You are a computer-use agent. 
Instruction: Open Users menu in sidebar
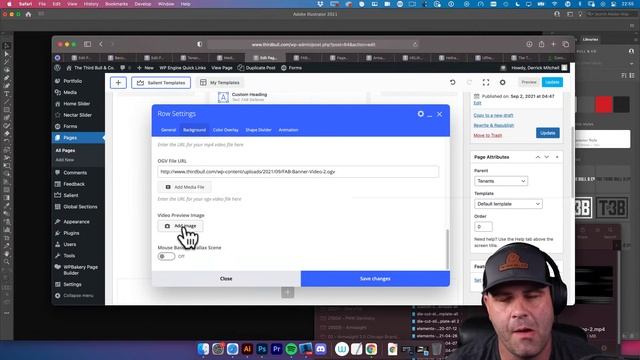click(x=69, y=244)
